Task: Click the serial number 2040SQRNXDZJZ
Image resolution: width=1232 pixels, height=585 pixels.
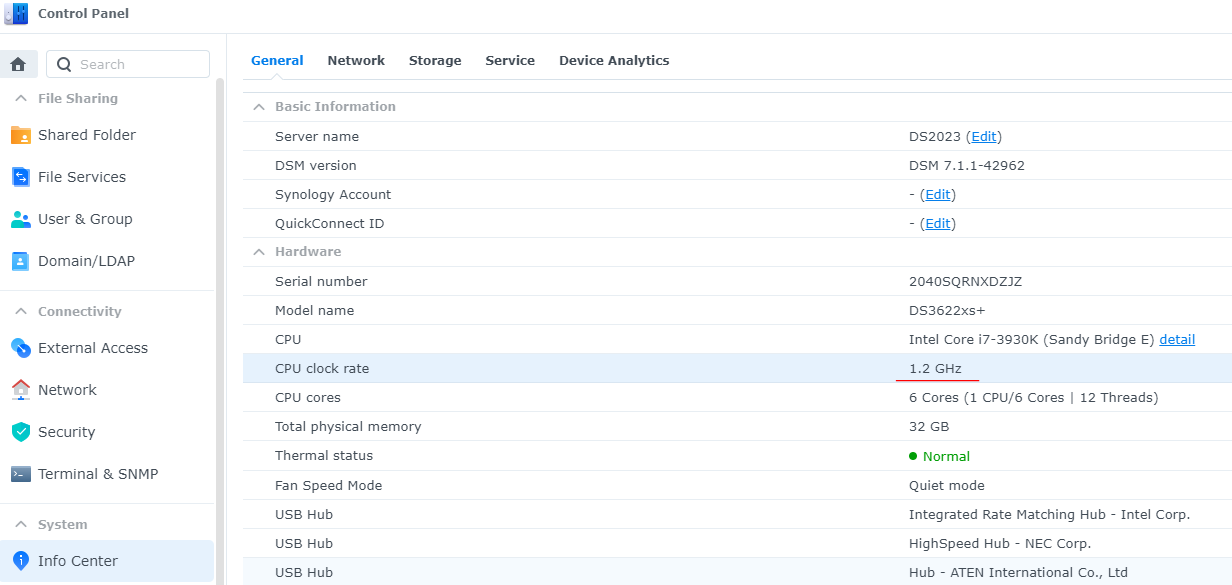Action: pyautogui.click(x=965, y=282)
